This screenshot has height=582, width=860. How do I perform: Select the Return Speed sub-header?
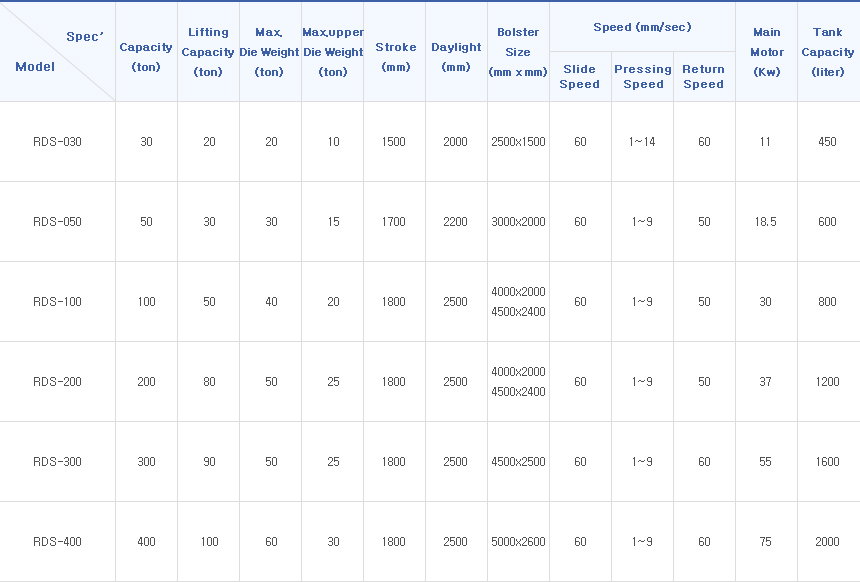703,77
